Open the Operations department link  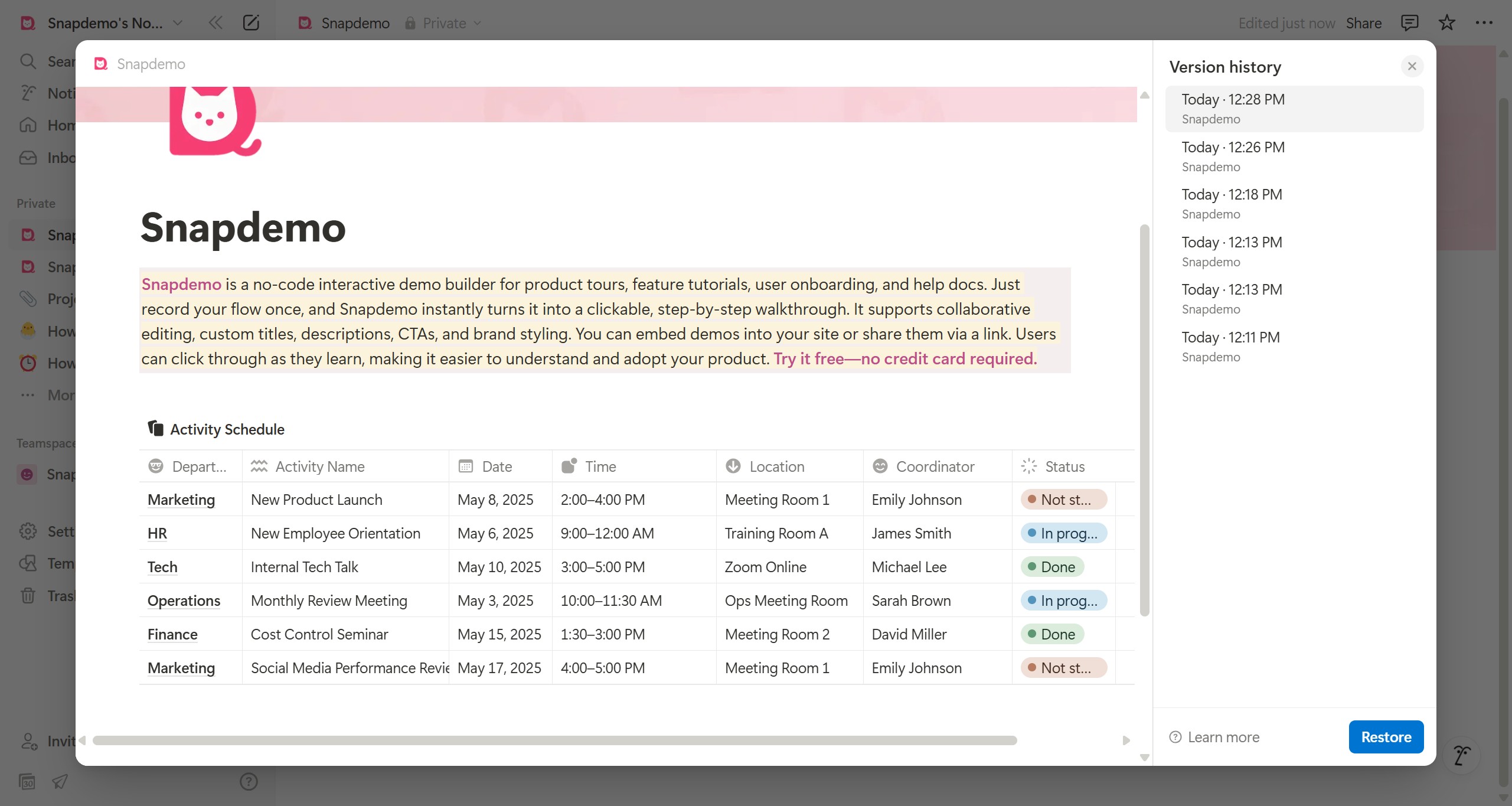tap(184, 601)
